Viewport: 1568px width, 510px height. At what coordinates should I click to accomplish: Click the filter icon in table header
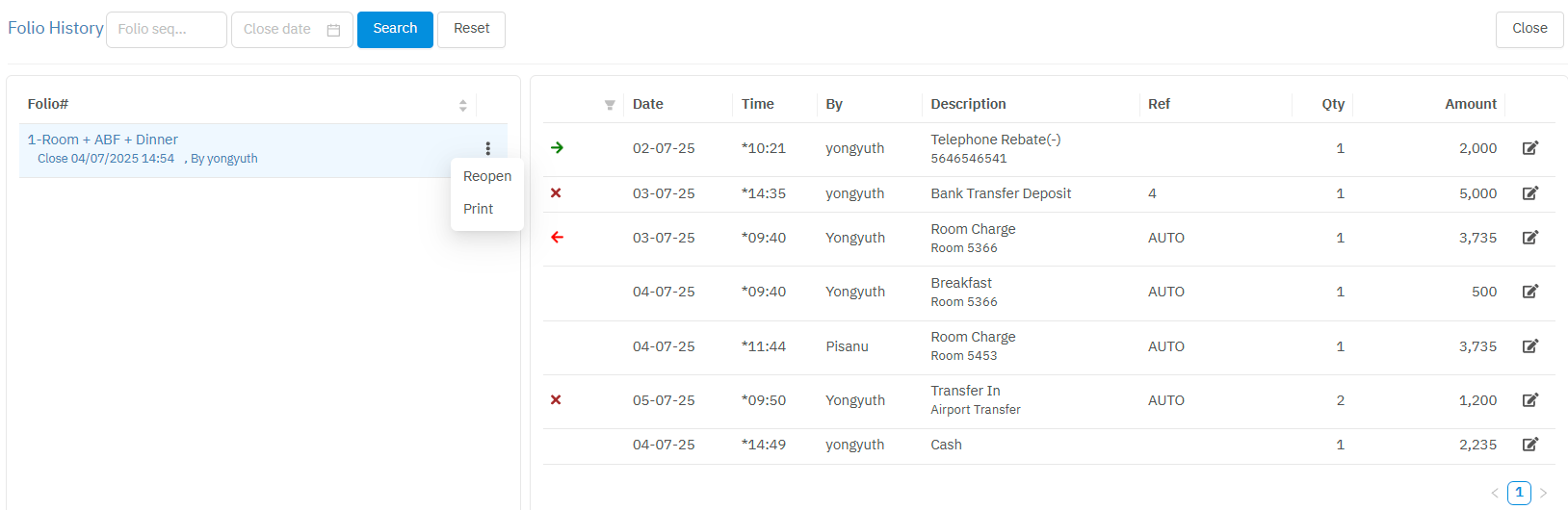[610, 105]
